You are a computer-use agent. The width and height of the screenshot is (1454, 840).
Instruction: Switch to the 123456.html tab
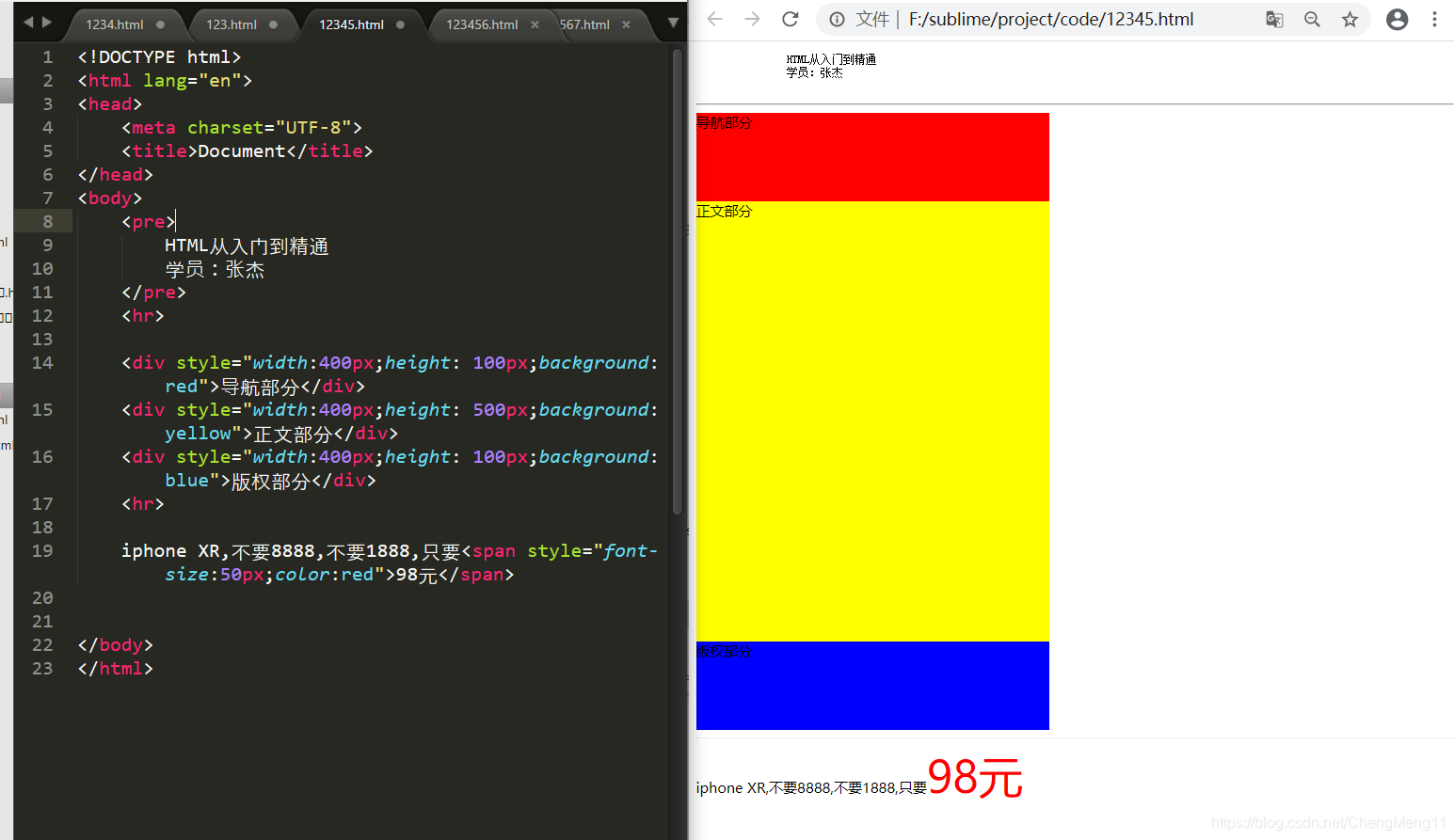click(482, 24)
